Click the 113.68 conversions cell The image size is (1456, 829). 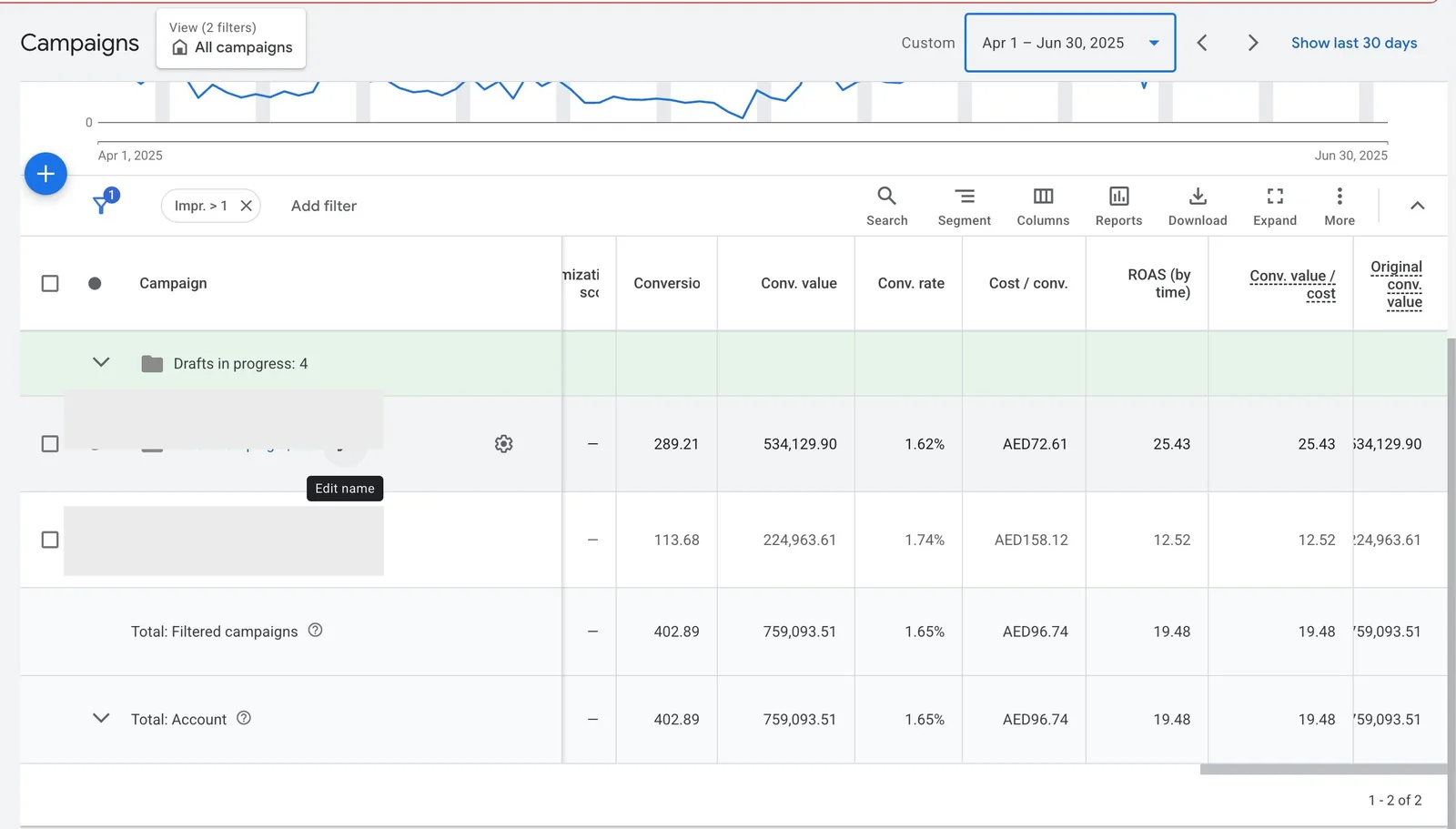point(676,540)
